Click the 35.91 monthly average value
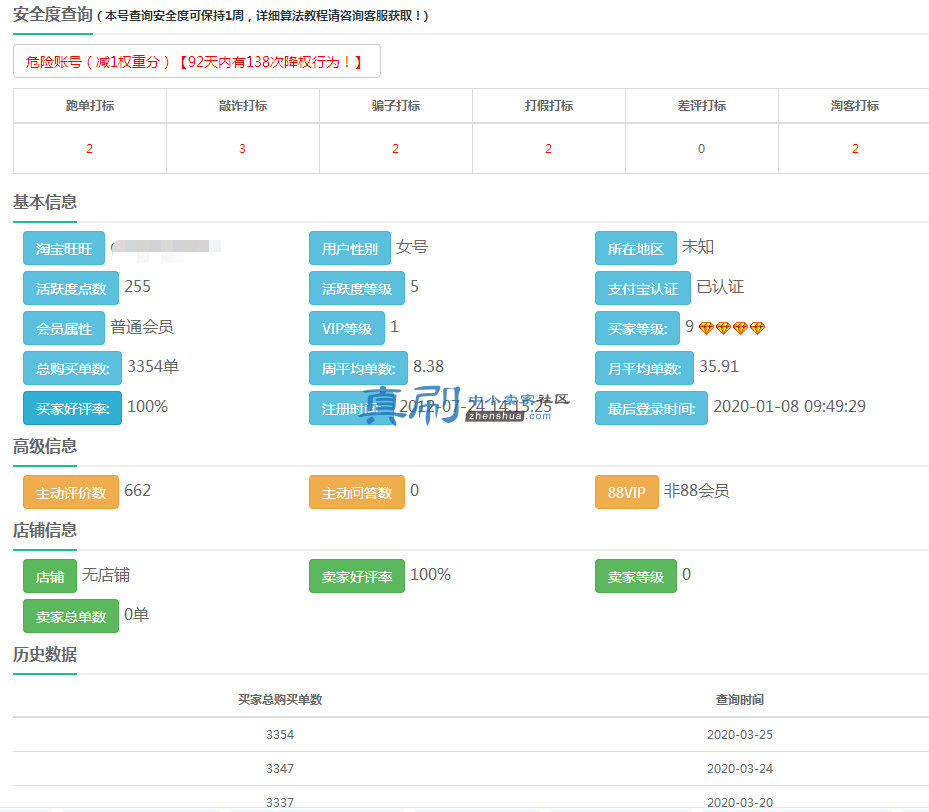 (719, 367)
